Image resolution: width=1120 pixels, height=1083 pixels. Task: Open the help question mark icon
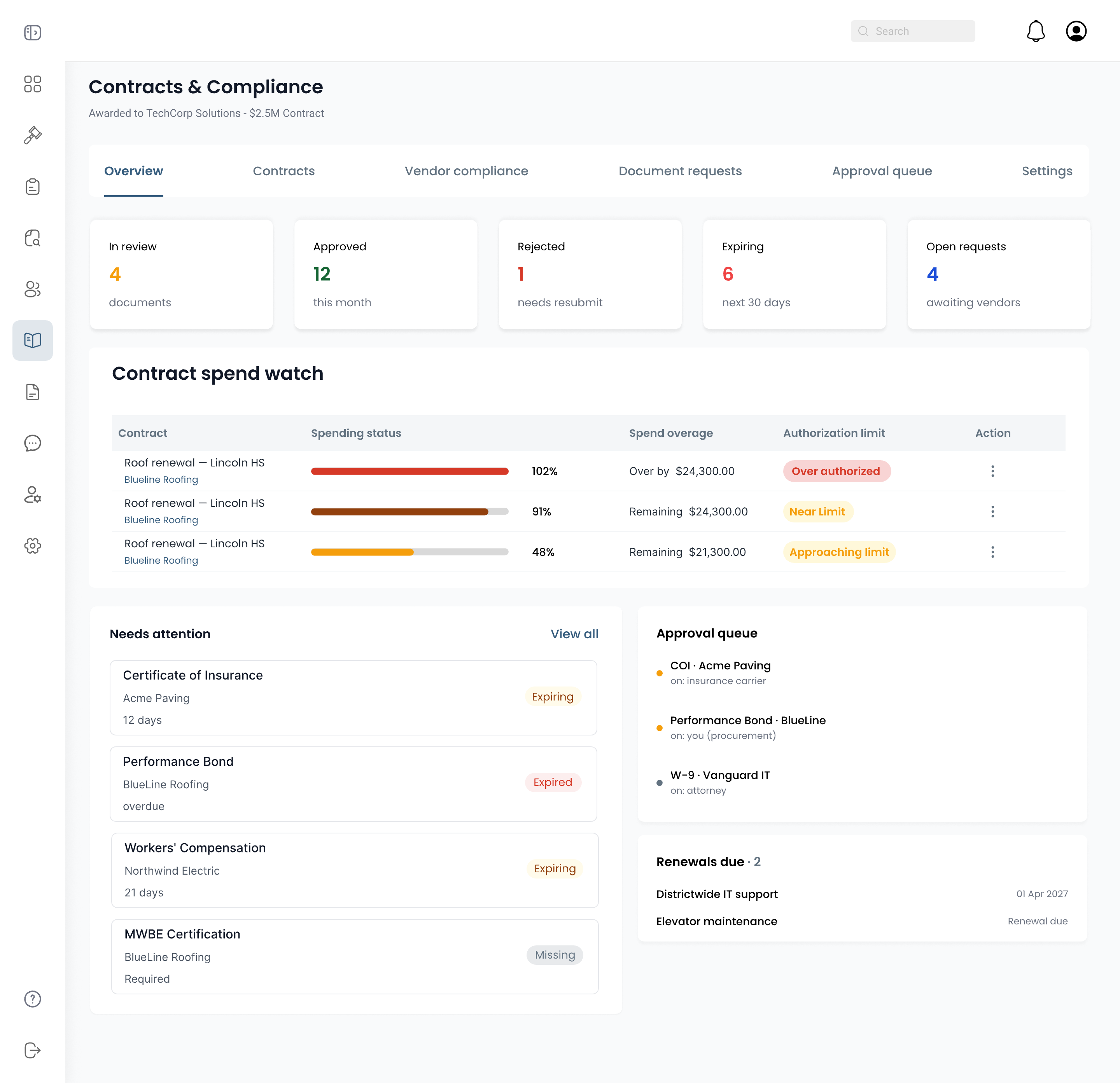tap(33, 999)
